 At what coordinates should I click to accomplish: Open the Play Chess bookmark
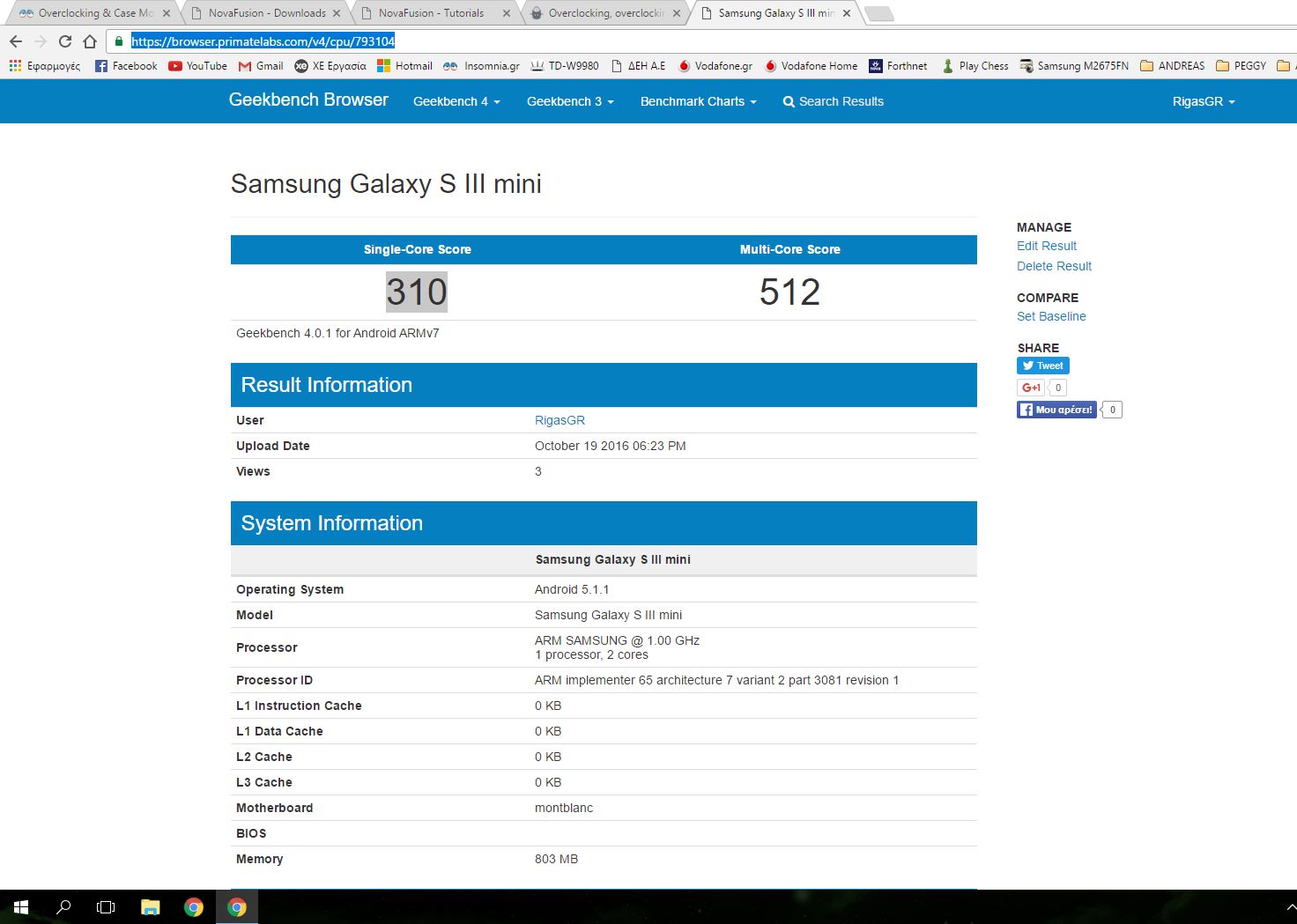click(x=975, y=66)
